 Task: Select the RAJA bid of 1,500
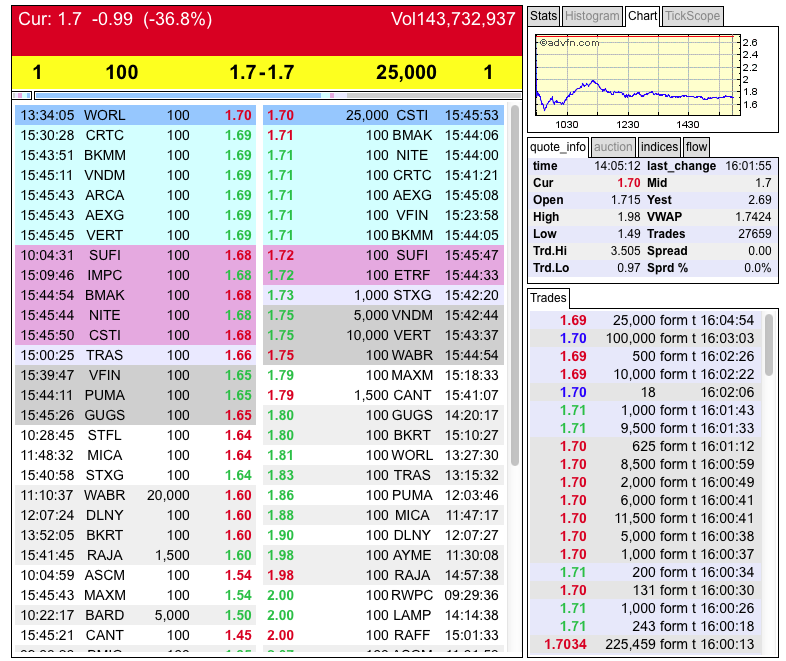[x=135, y=555]
